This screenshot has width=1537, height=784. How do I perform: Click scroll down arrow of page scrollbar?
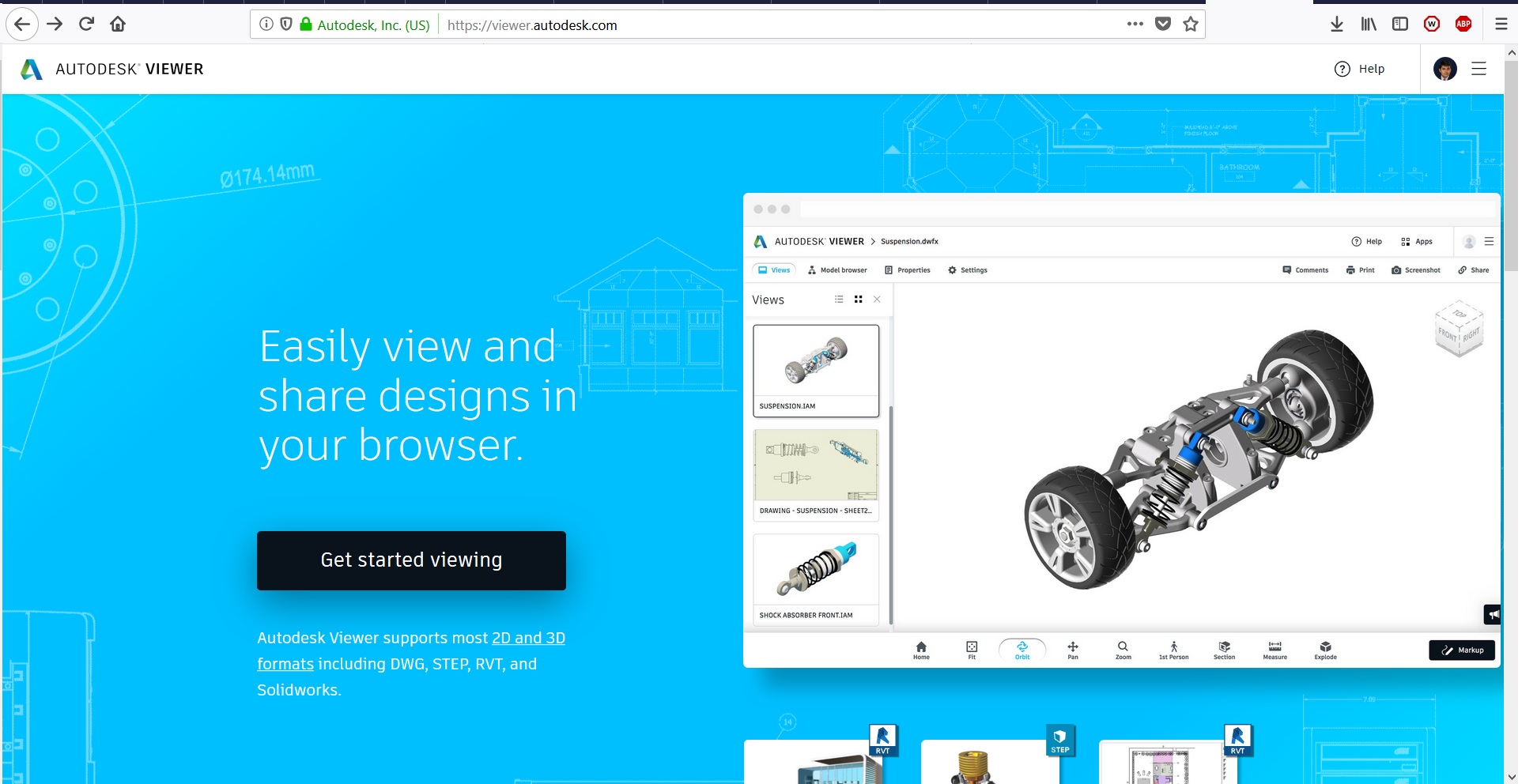[1512, 777]
